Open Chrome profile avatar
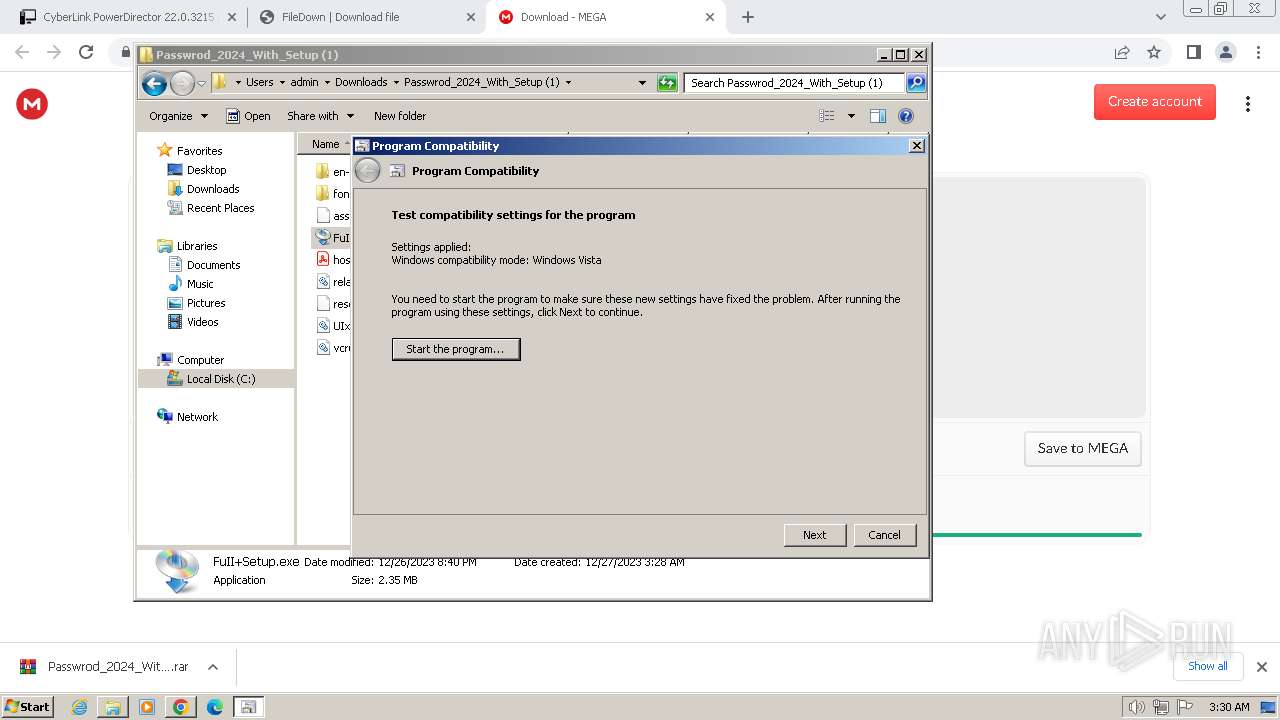 point(1225,52)
